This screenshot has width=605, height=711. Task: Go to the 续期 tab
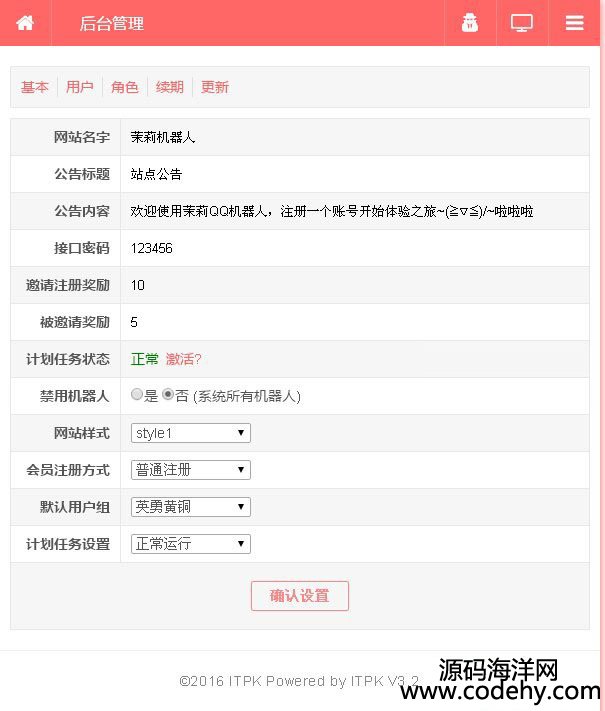click(x=170, y=87)
